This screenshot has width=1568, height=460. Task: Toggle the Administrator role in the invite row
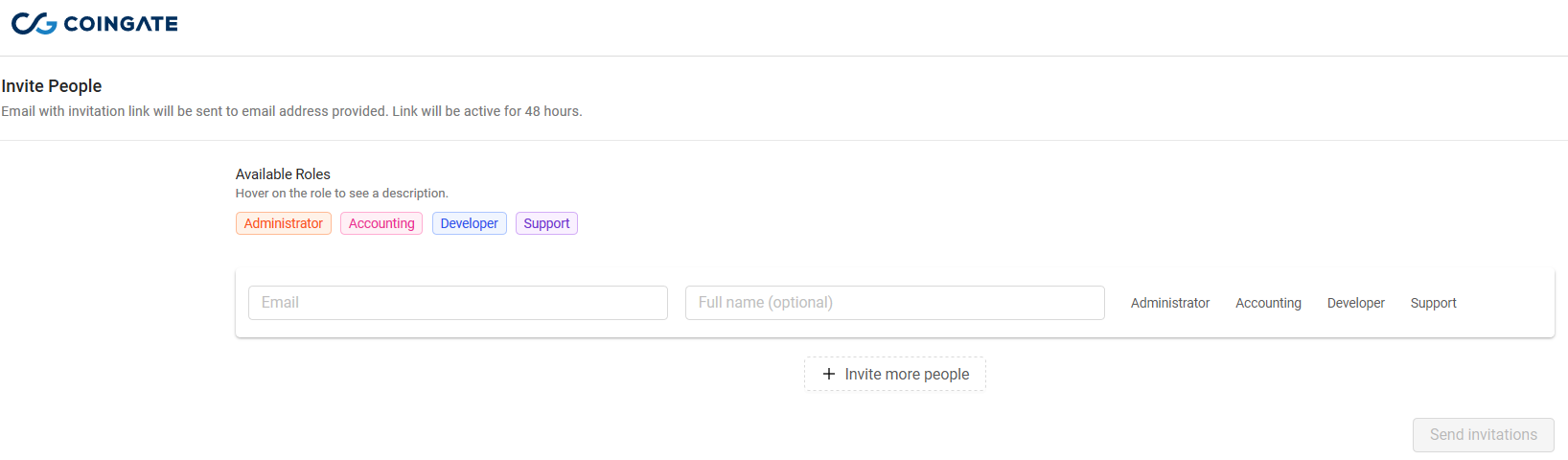(x=1170, y=303)
